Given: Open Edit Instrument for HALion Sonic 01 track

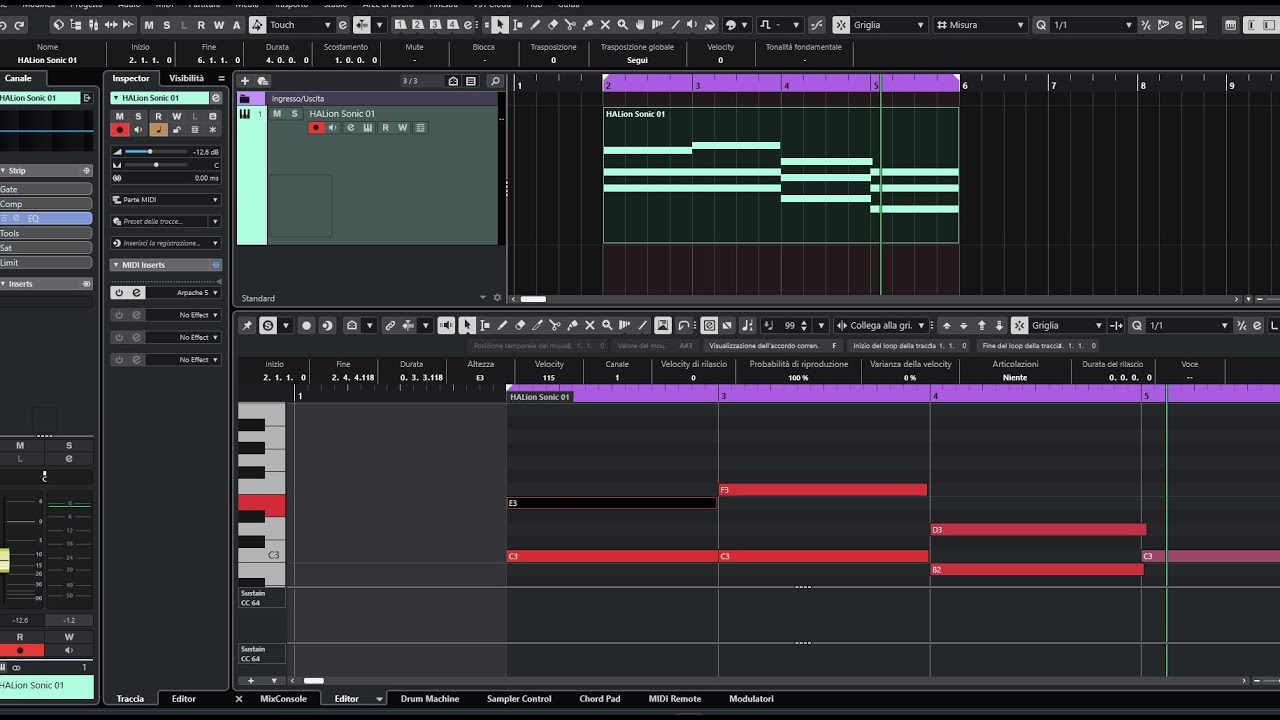Looking at the screenshot, I should coord(367,127).
